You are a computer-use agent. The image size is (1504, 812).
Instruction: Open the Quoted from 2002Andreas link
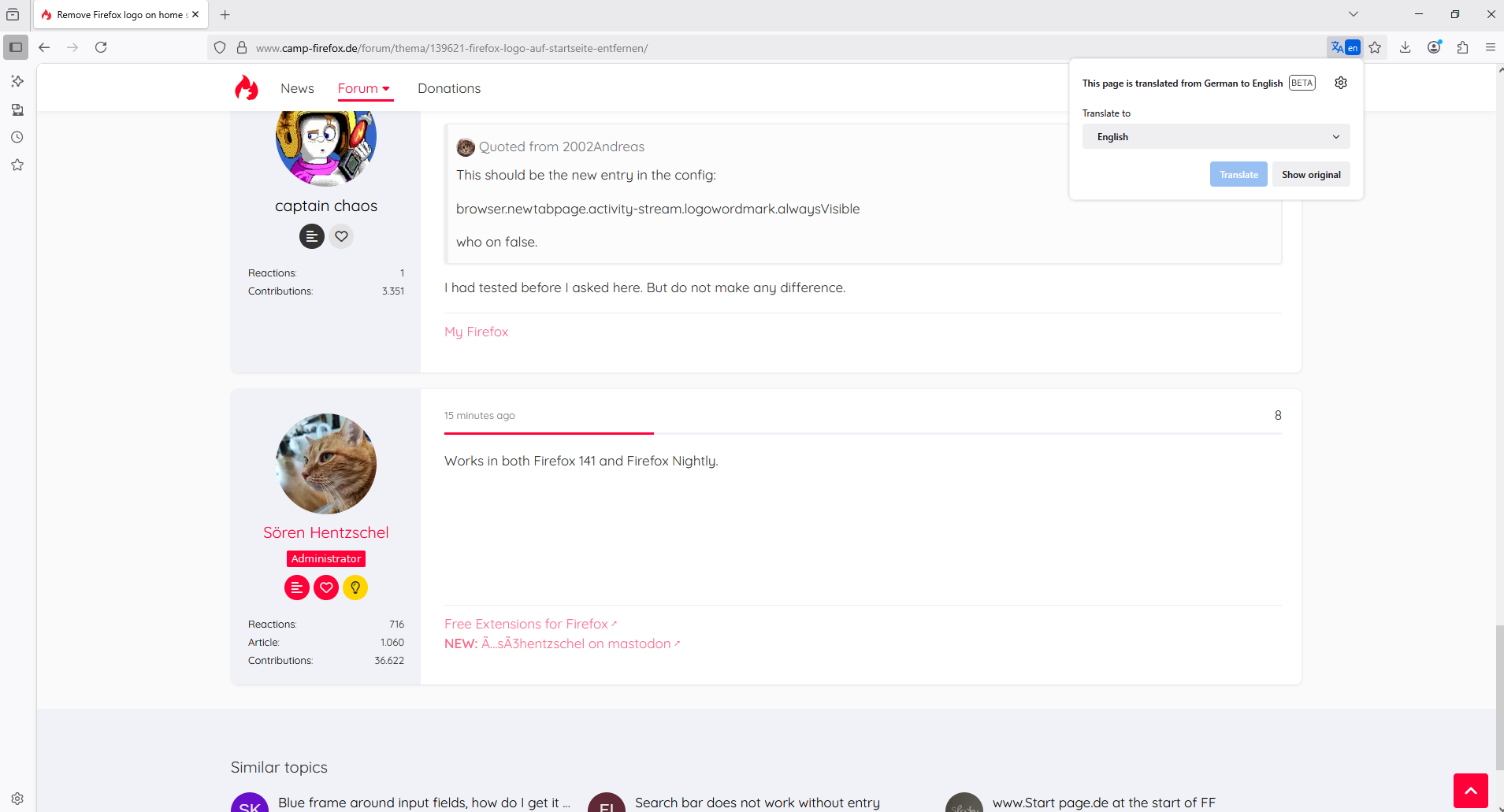pos(562,146)
